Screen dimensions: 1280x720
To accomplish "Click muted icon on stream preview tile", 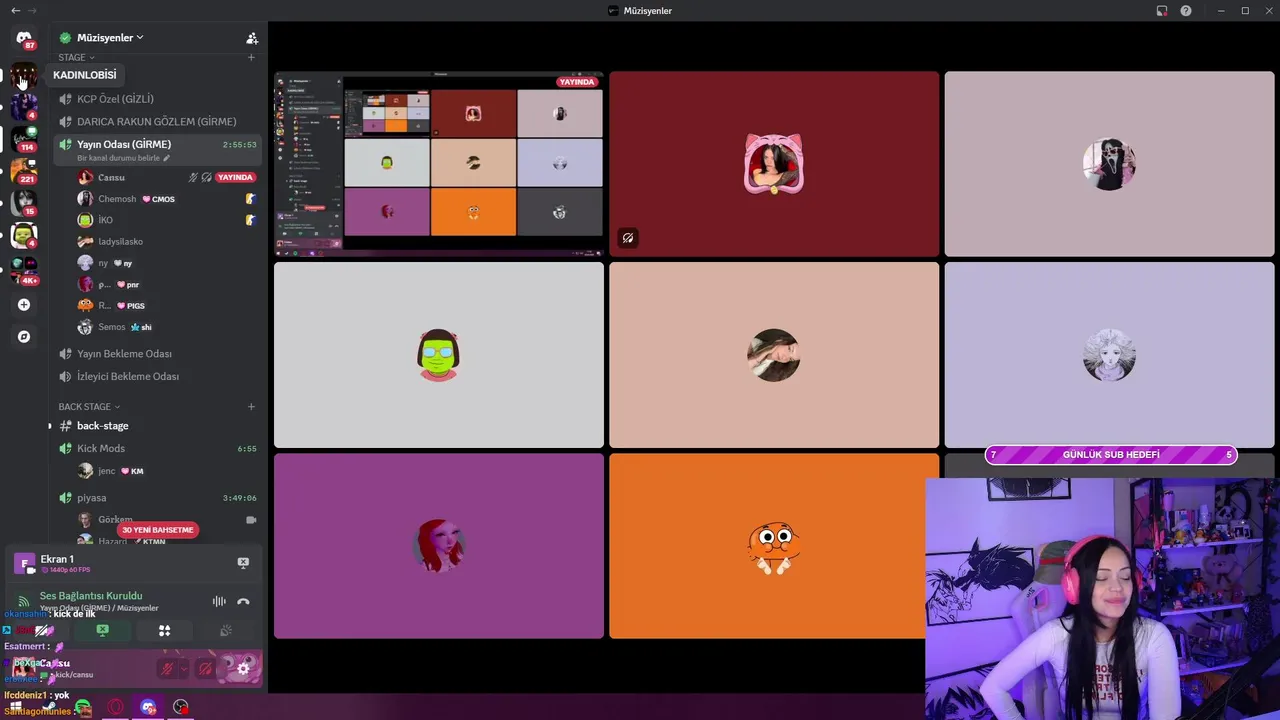I will 627,238.
